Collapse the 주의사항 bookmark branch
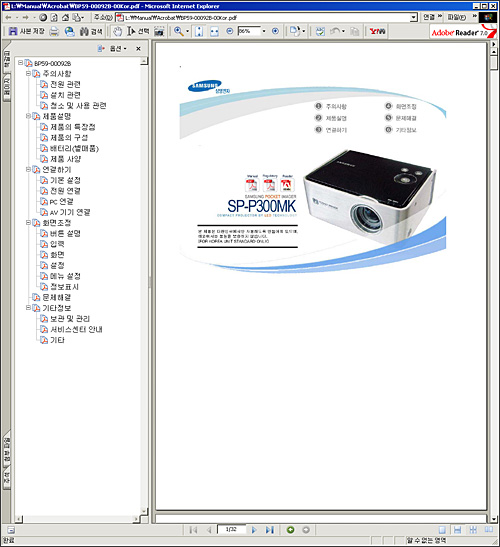The image size is (500, 547). 28,73
